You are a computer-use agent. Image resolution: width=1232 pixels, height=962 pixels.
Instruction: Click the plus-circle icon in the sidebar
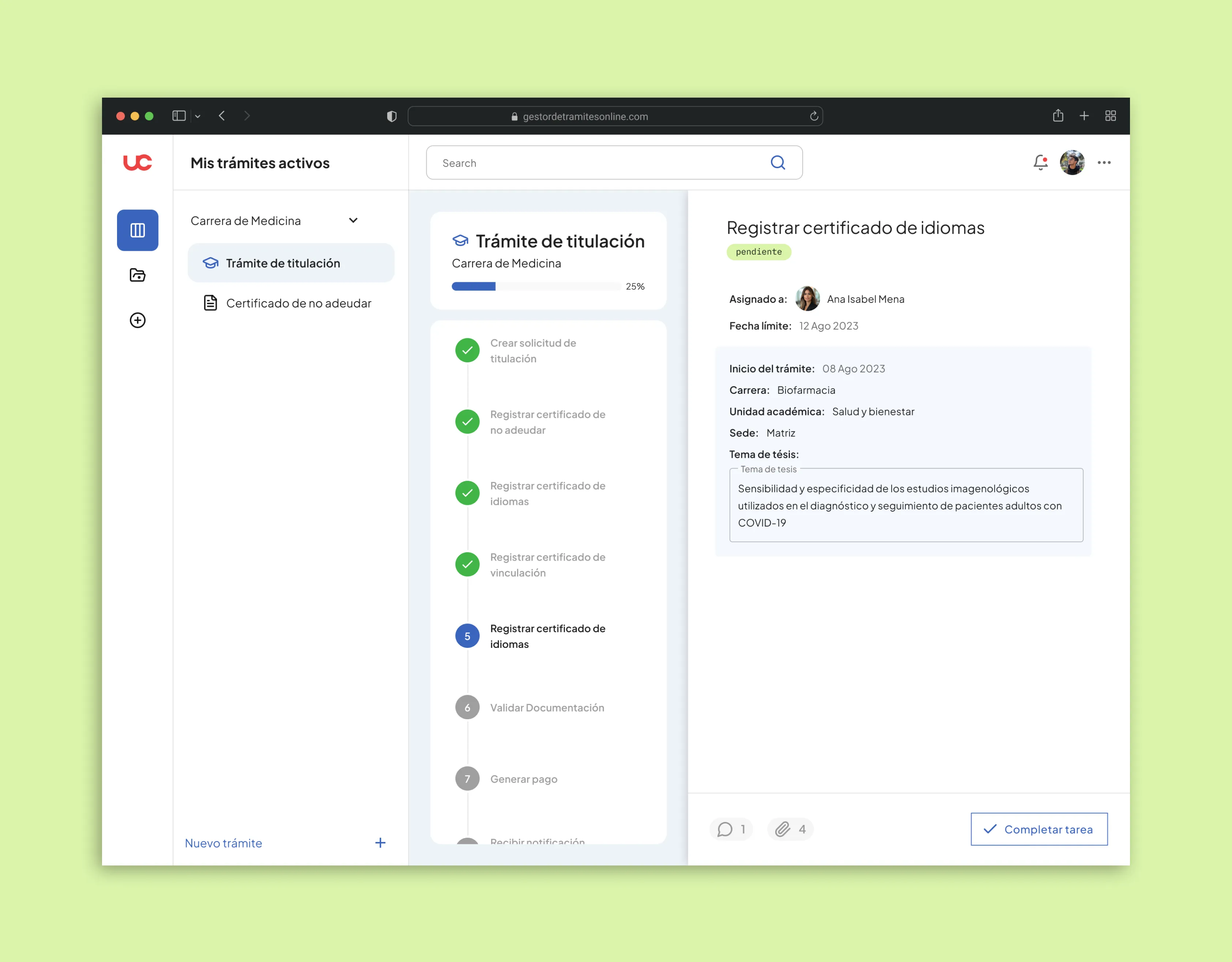point(137,320)
